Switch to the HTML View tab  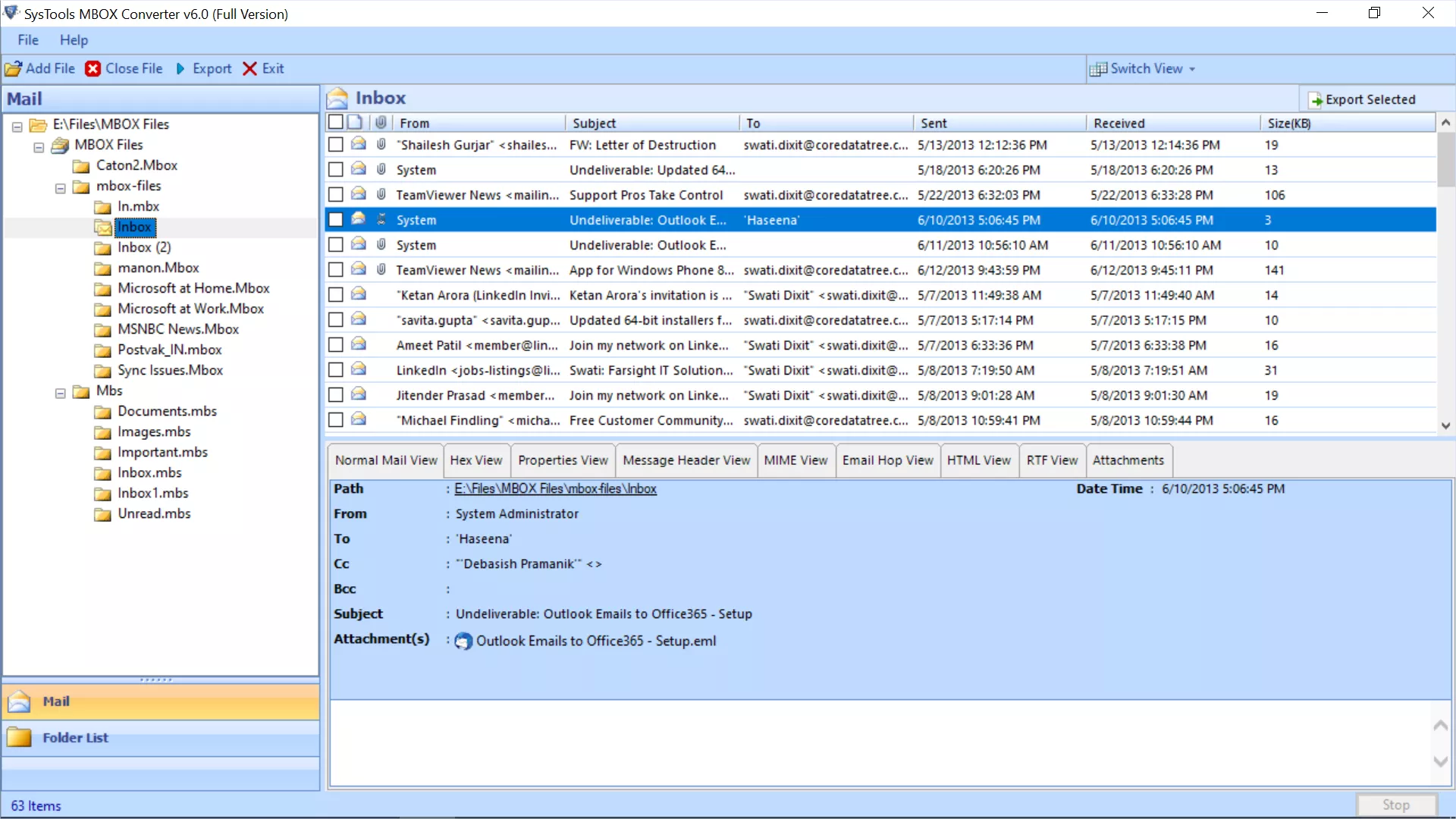pyautogui.click(x=978, y=460)
